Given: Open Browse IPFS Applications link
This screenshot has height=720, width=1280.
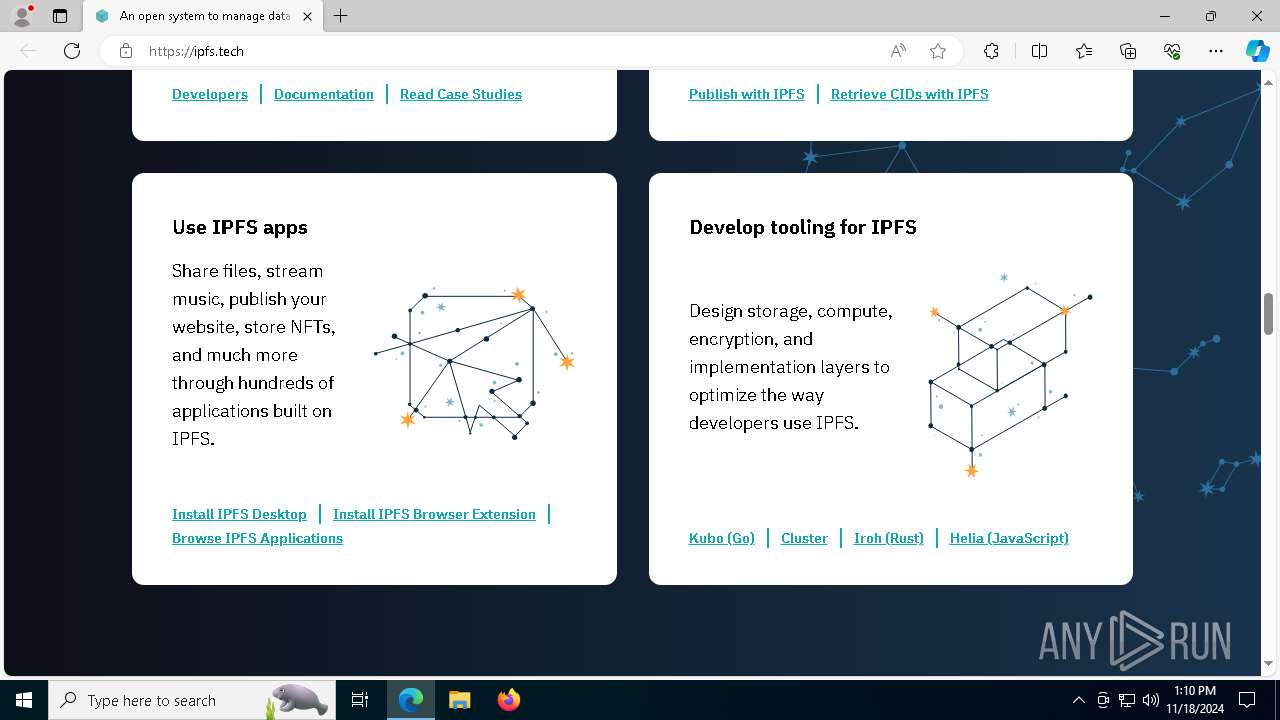Looking at the screenshot, I should (257, 538).
